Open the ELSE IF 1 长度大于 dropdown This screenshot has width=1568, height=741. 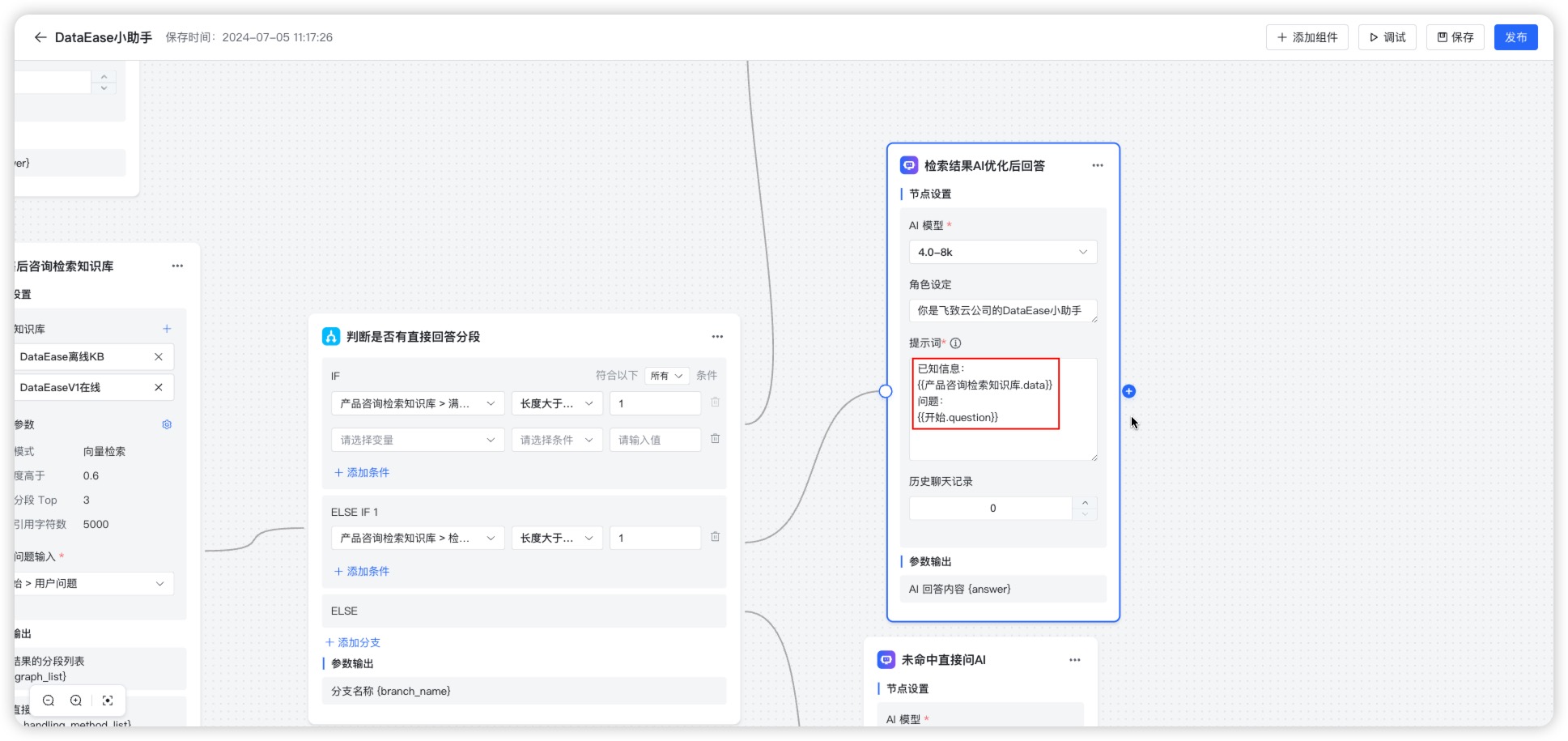tap(557, 538)
